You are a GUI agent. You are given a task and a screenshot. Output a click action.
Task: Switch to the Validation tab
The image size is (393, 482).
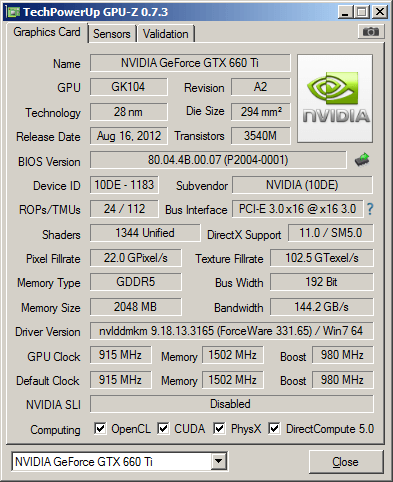coord(166,34)
